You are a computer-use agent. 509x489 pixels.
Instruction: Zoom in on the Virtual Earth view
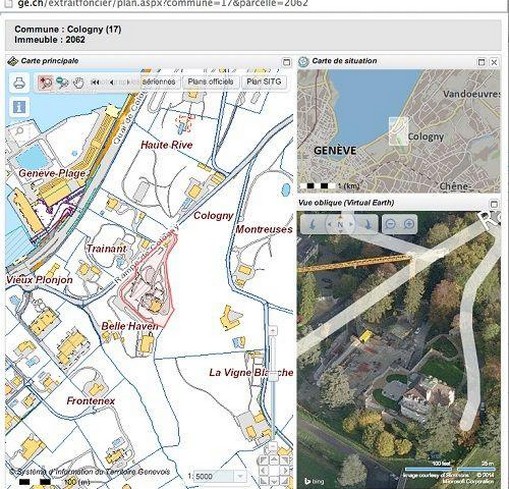coord(409,224)
